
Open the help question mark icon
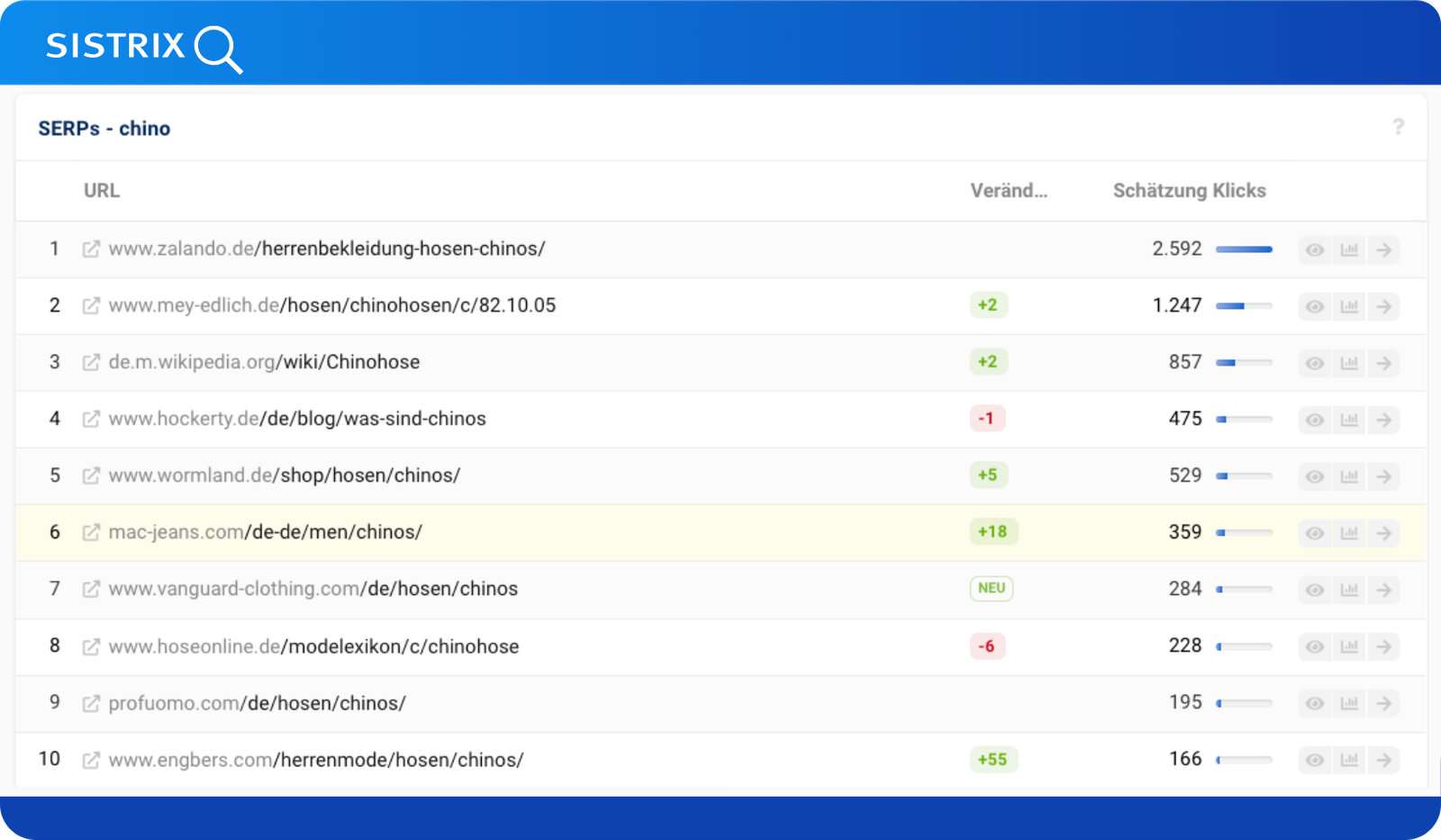[x=1398, y=127]
